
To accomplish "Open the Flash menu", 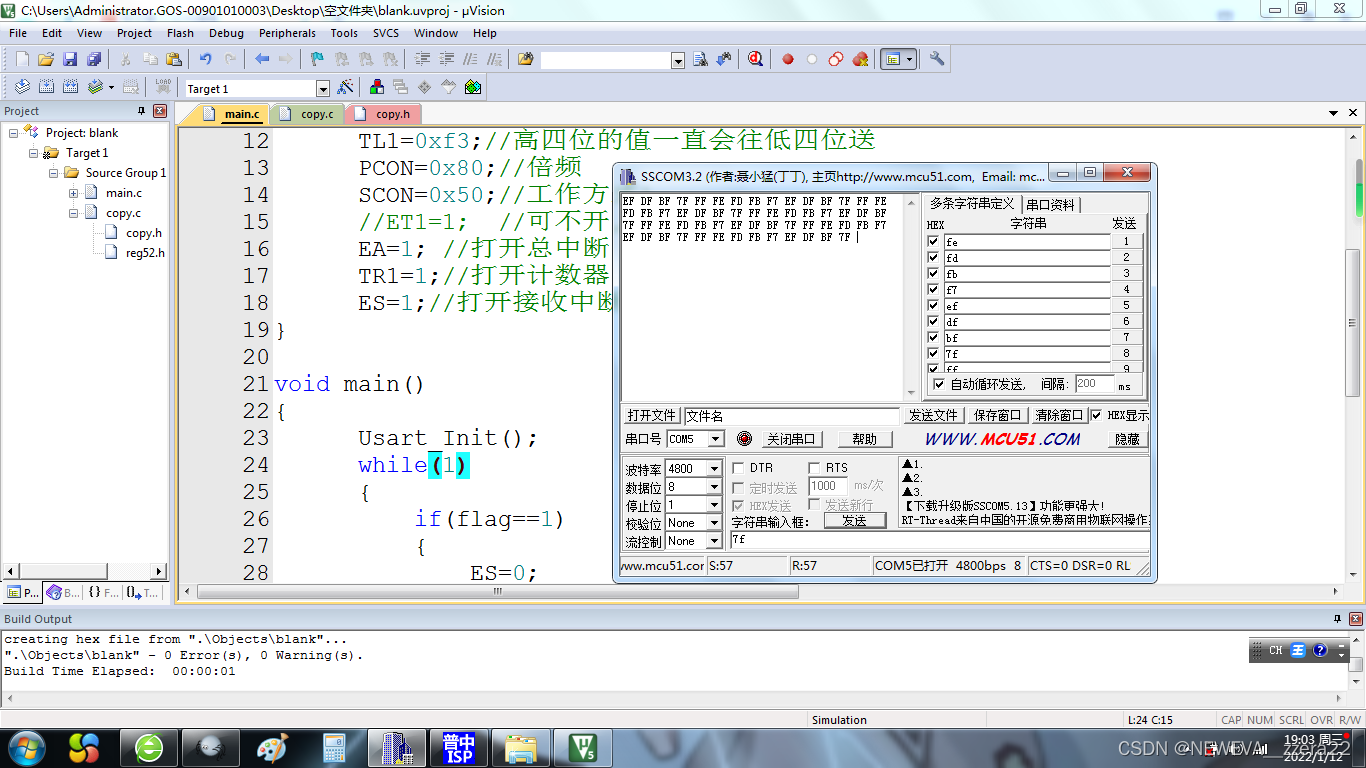I will click(x=180, y=33).
